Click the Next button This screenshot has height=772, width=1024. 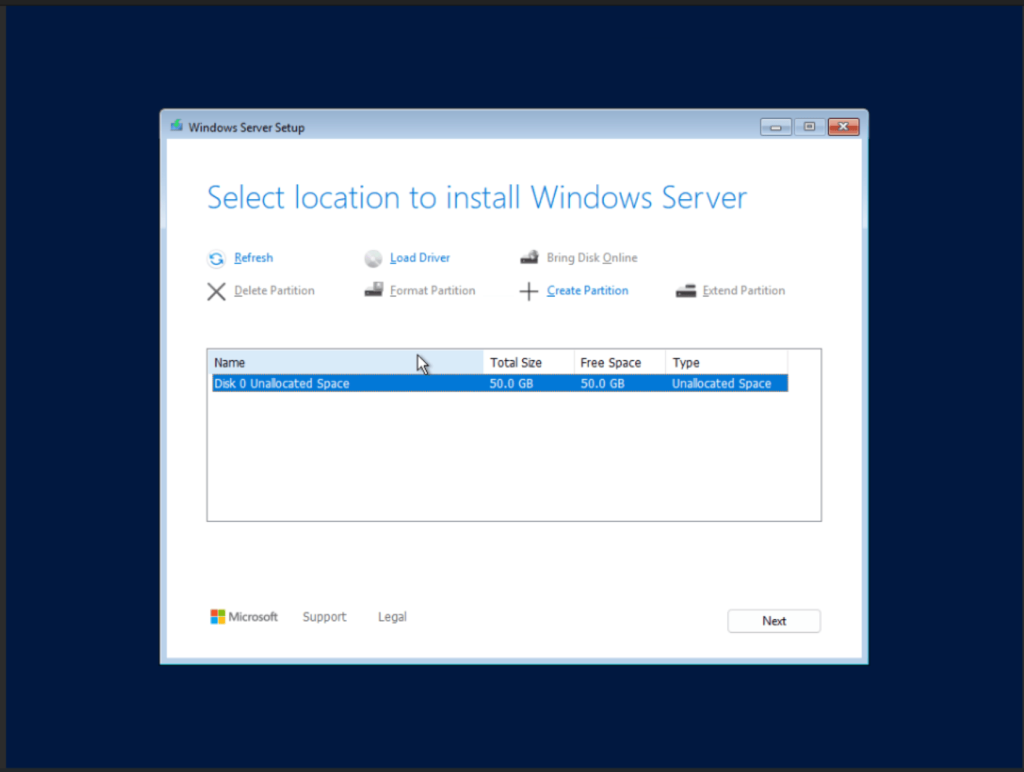point(774,621)
